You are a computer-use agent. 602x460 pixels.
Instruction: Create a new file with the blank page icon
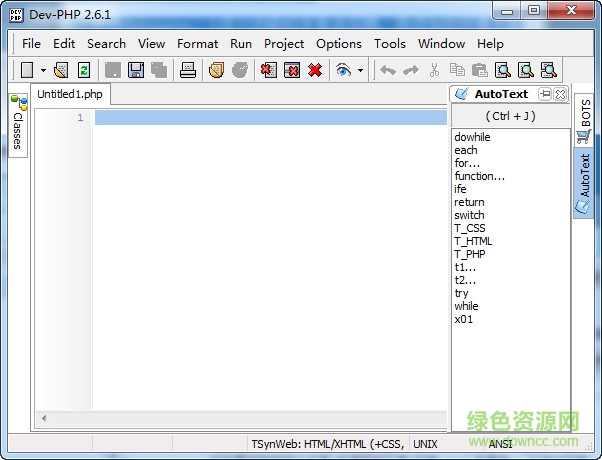tap(27, 70)
